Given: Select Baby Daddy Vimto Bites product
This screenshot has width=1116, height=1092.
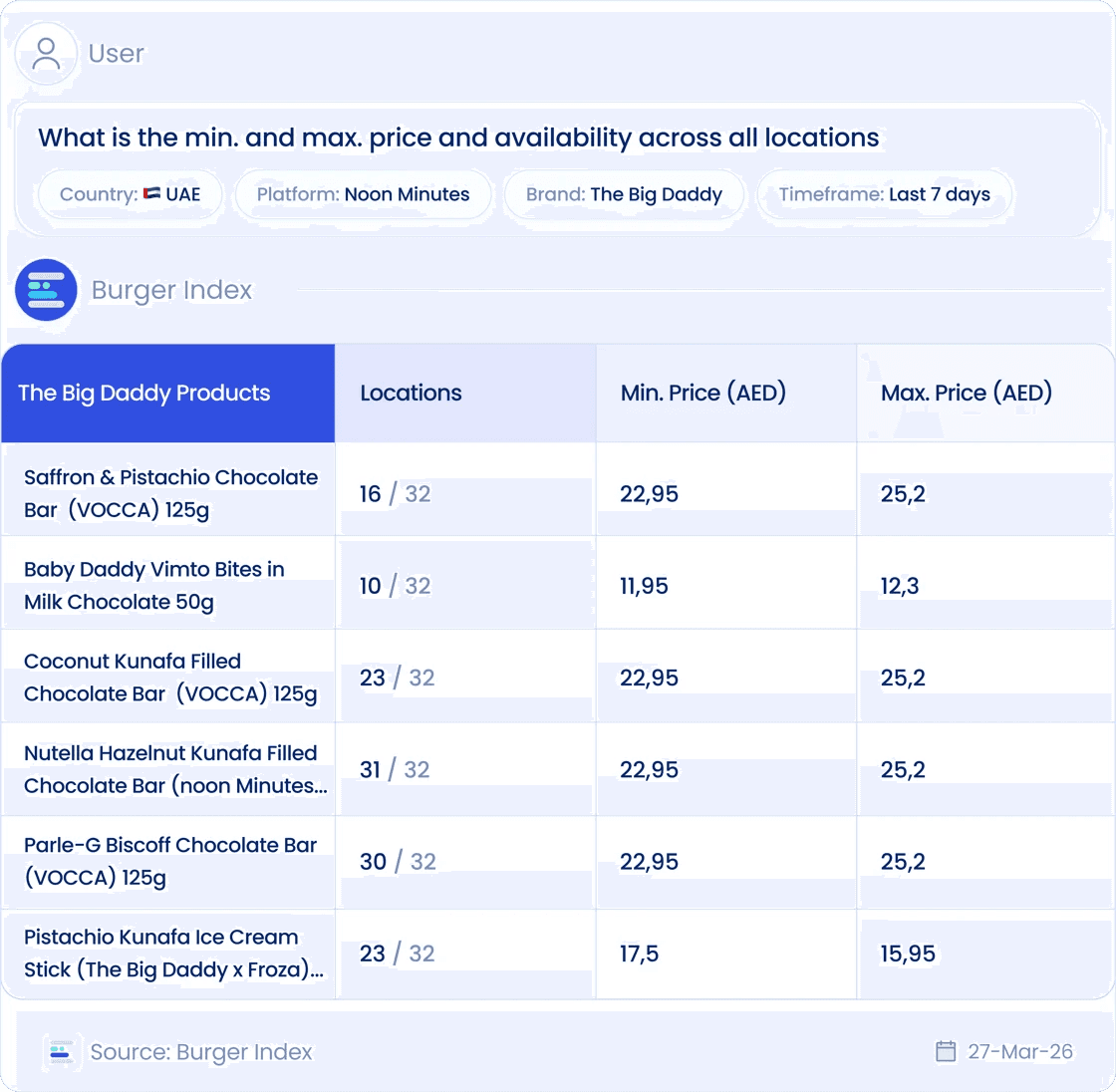Looking at the screenshot, I should click(x=154, y=585).
